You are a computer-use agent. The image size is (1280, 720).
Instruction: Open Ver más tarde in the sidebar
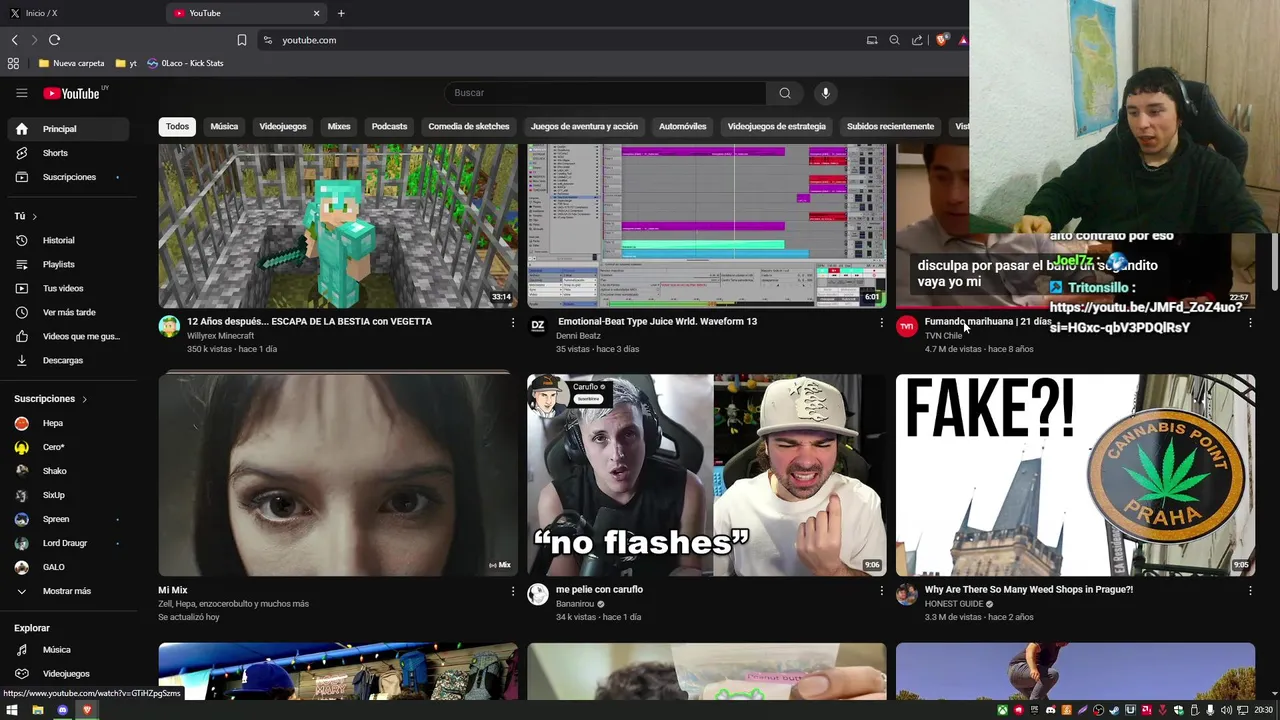click(69, 312)
